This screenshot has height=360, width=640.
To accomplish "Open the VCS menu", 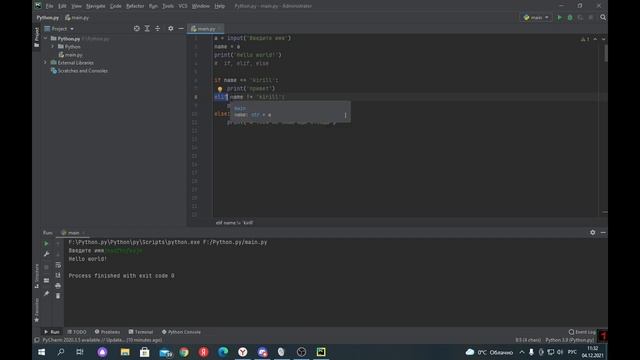I will 183,6.
